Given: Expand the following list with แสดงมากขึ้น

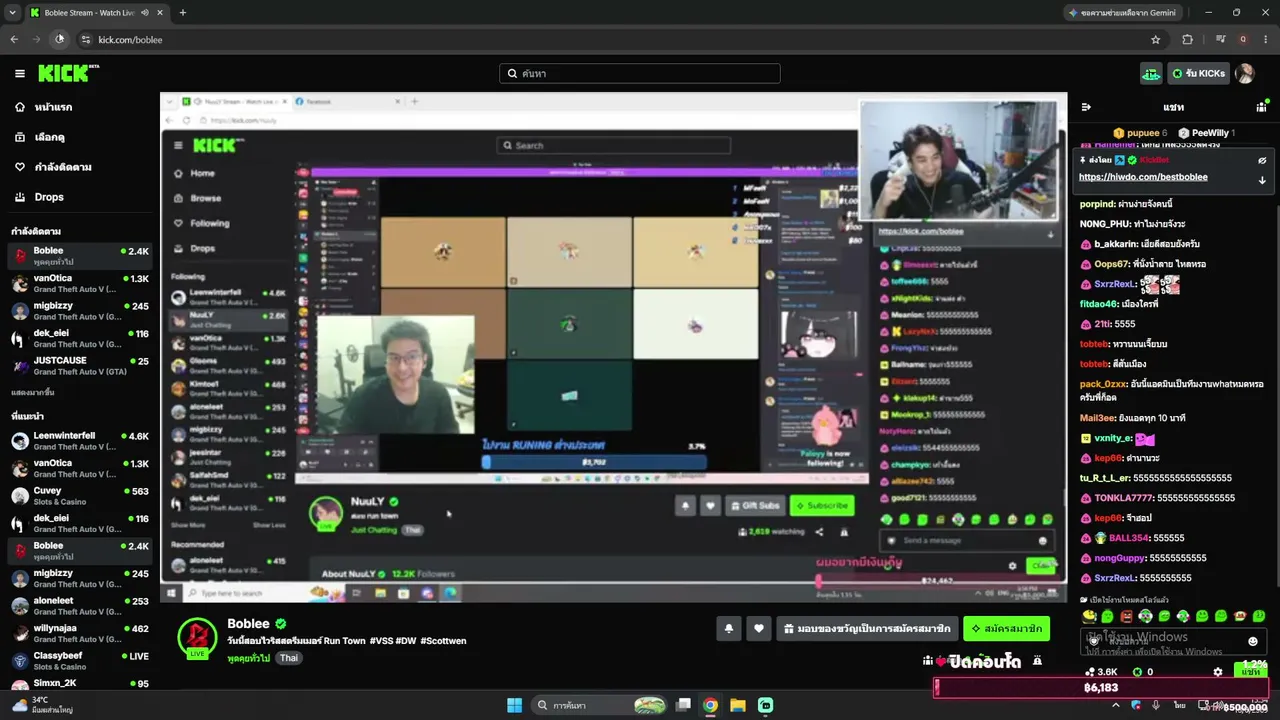Looking at the screenshot, I should pyautogui.click(x=33, y=392).
